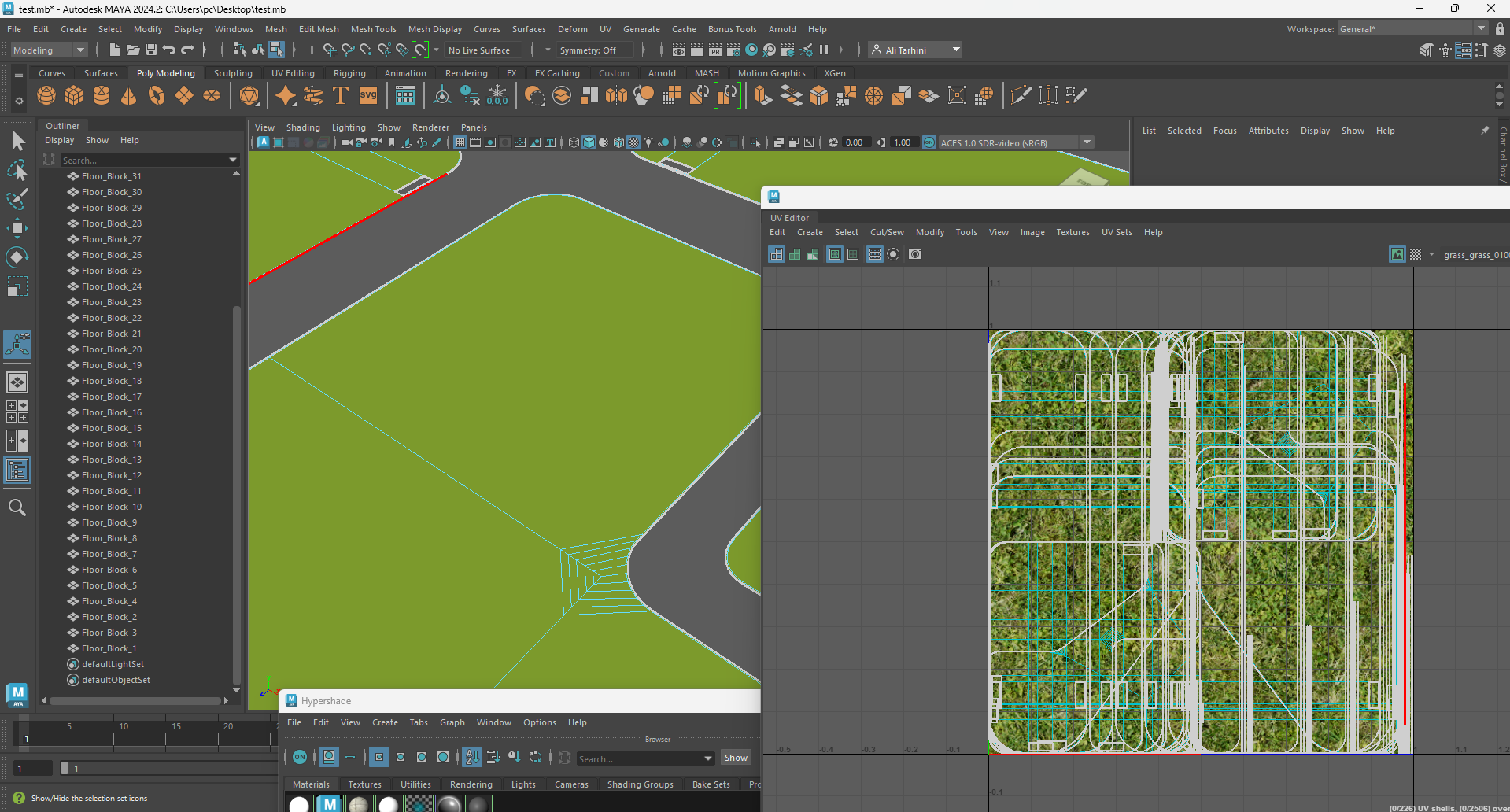
Task: Click the UV snapshot camera icon in the UV Editor
Action: (915, 254)
